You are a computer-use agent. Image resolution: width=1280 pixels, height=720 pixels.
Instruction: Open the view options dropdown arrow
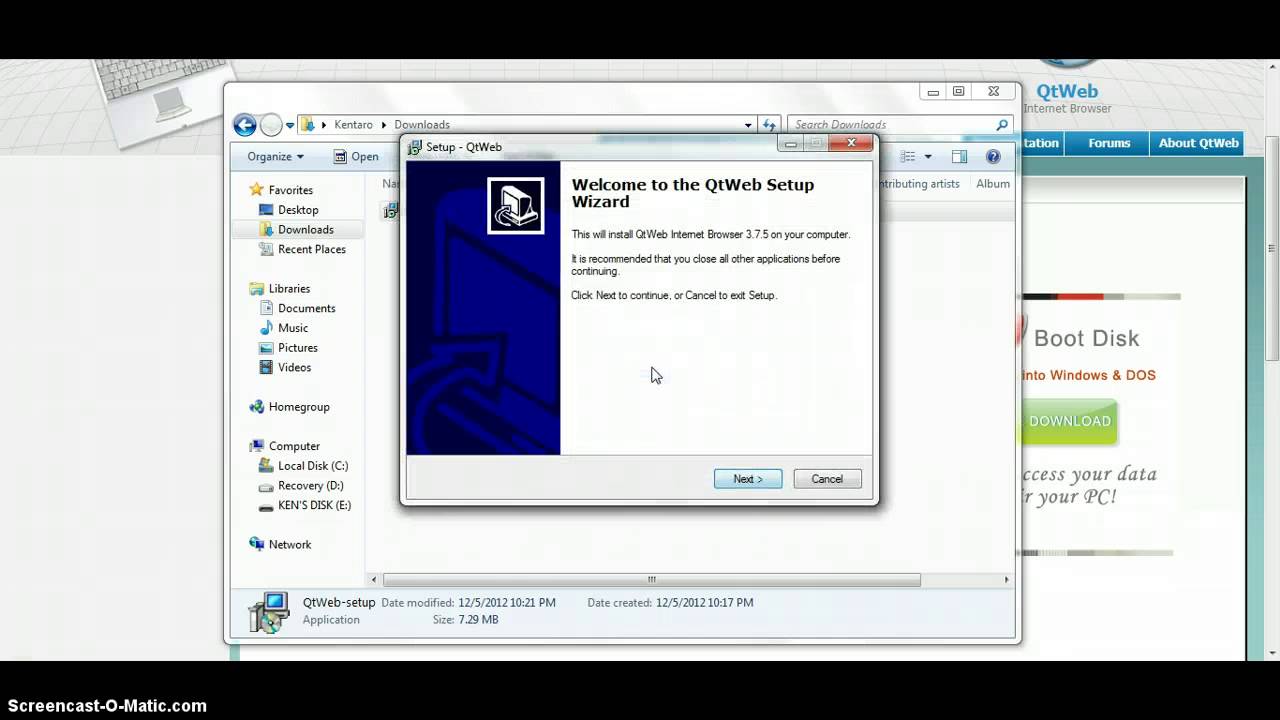coord(928,157)
